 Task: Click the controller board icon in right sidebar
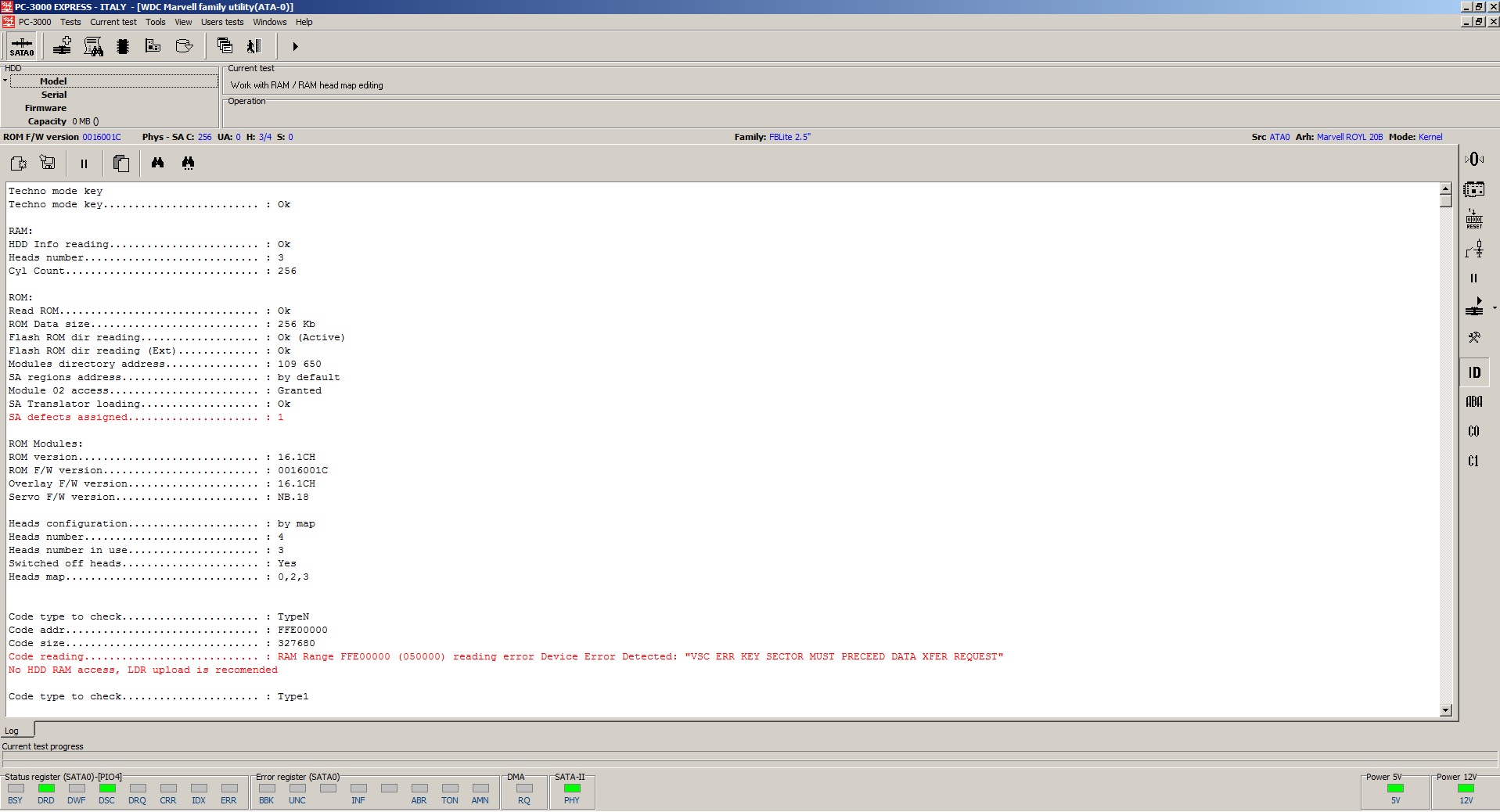pyautogui.click(x=1474, y=189)
